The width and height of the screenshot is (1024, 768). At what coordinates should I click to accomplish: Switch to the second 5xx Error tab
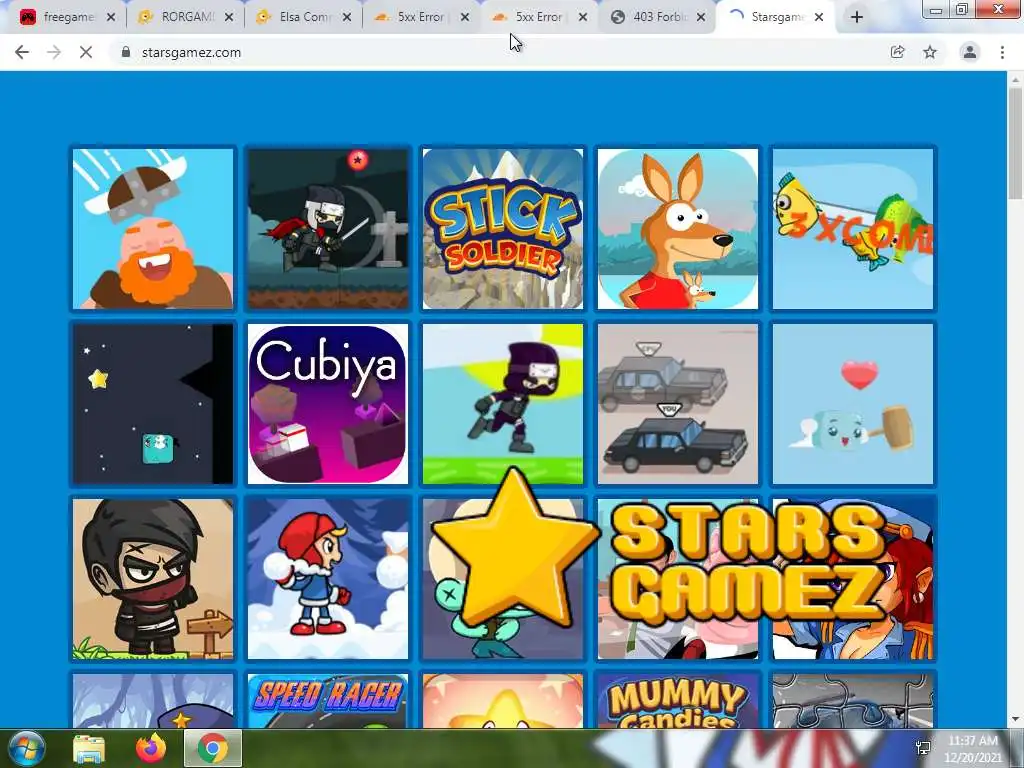pyautogui.click(x=539, y=17)
